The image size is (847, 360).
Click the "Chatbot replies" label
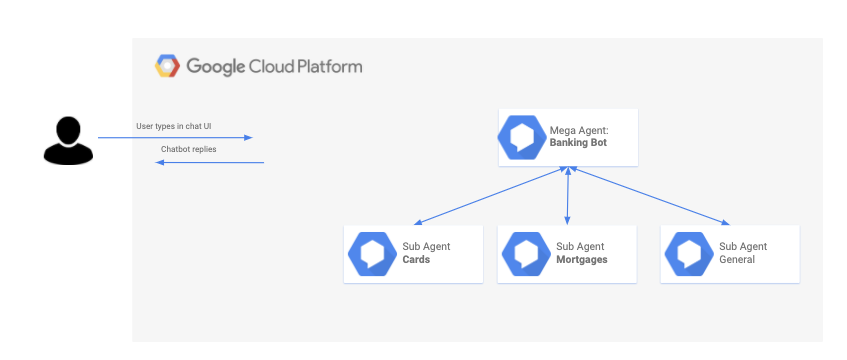click(189, 149)
